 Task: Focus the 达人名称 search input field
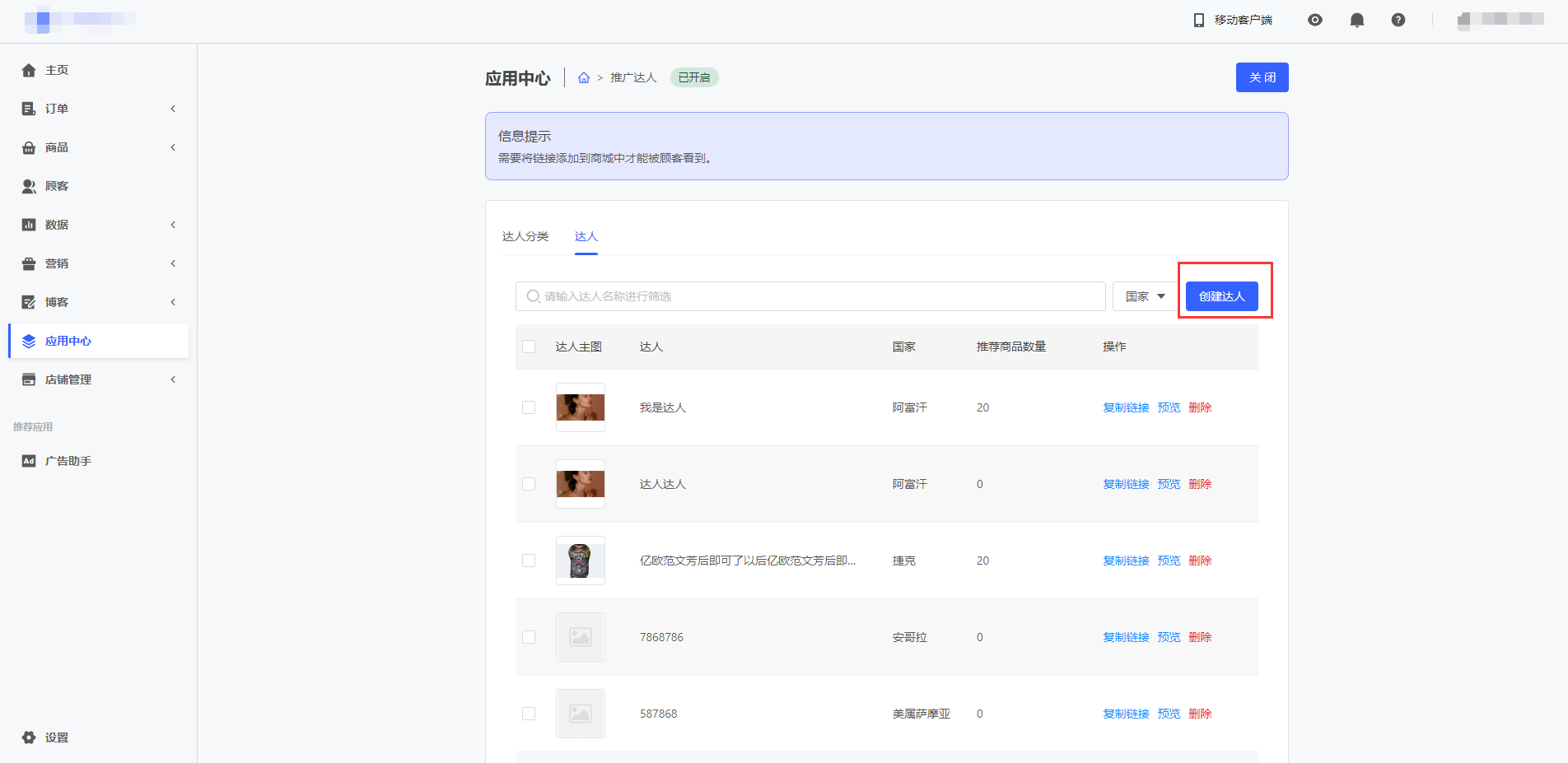point(810,296)
